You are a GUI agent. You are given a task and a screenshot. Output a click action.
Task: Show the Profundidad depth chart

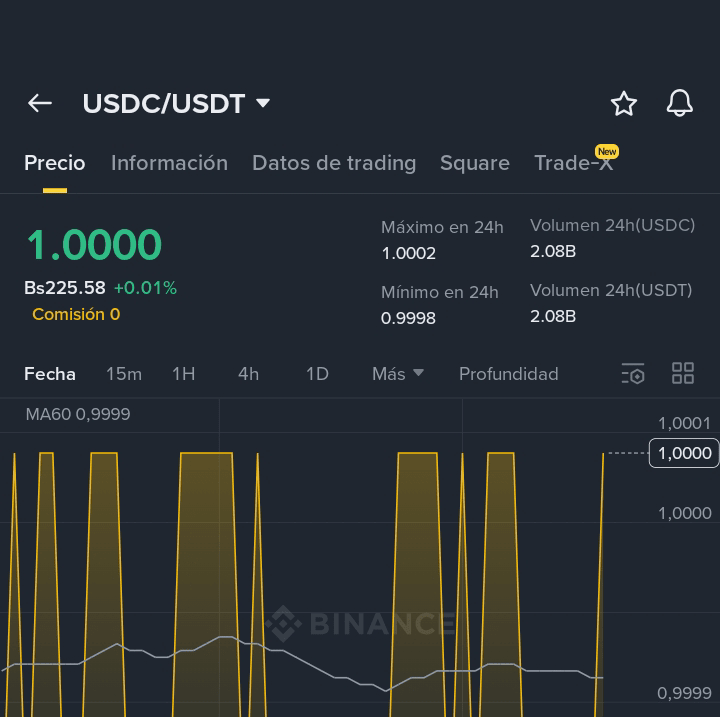tap(509, 374)
